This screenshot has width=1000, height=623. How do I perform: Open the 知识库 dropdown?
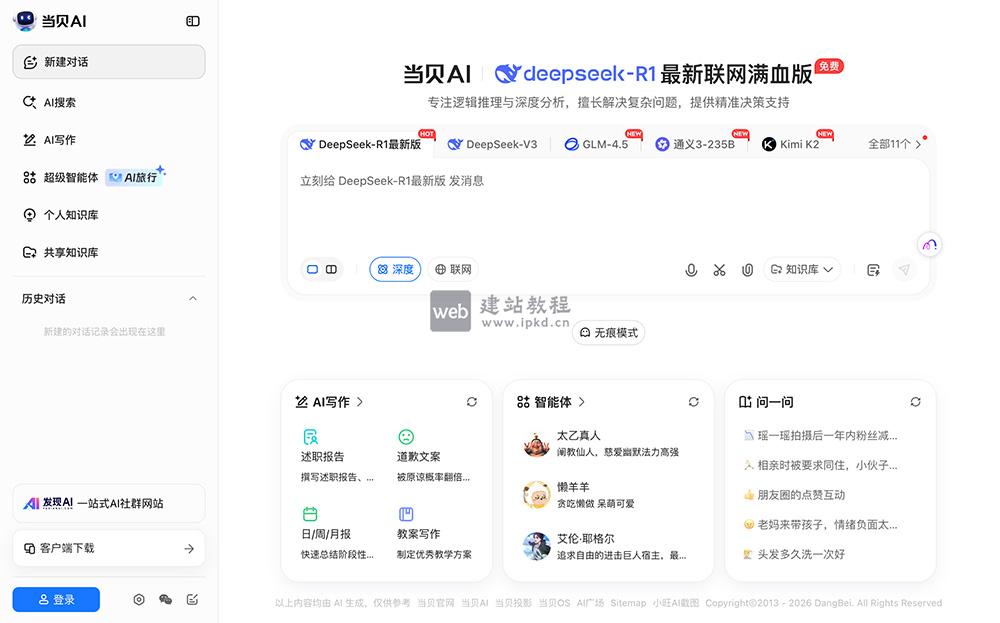(x=802, y=269)
